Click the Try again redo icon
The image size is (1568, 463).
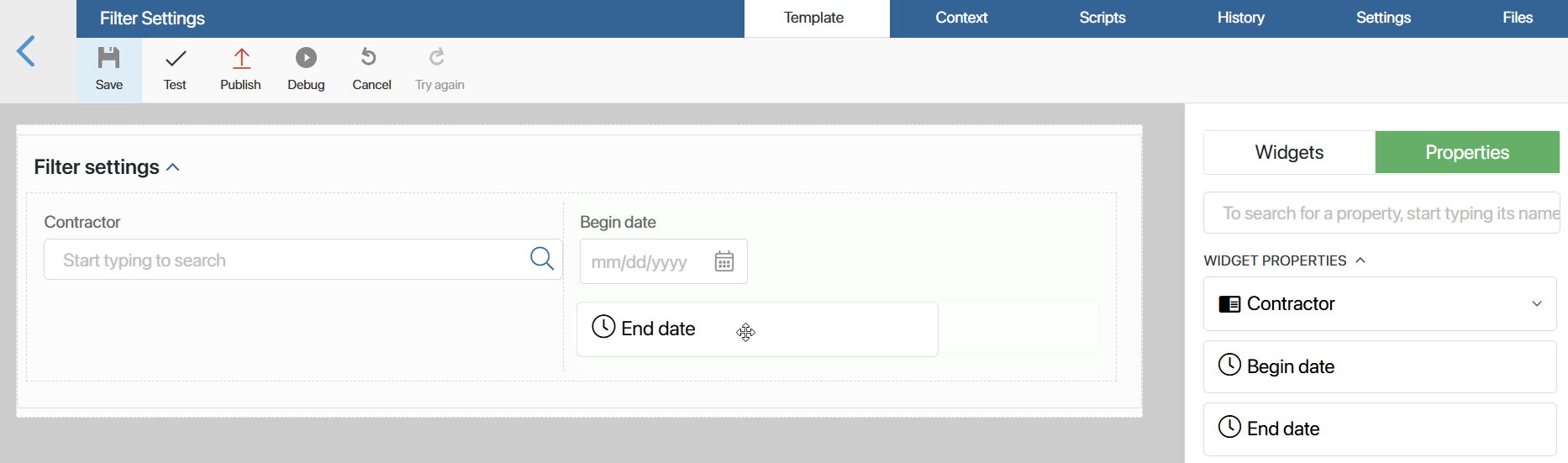[437, 57]
